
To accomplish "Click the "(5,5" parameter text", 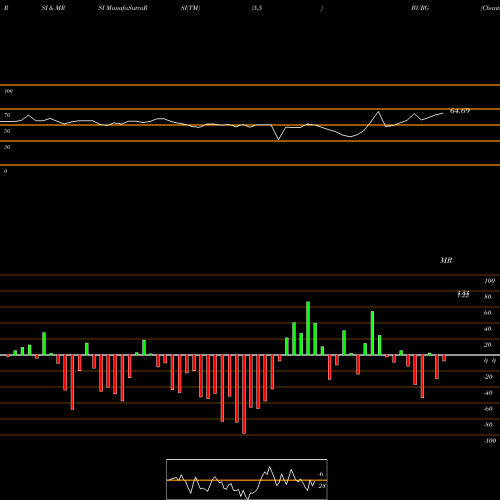I will tap(257, 8).
